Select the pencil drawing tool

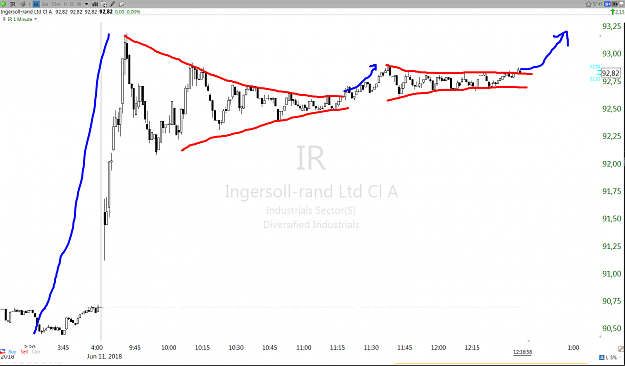(x=112, y=4)
